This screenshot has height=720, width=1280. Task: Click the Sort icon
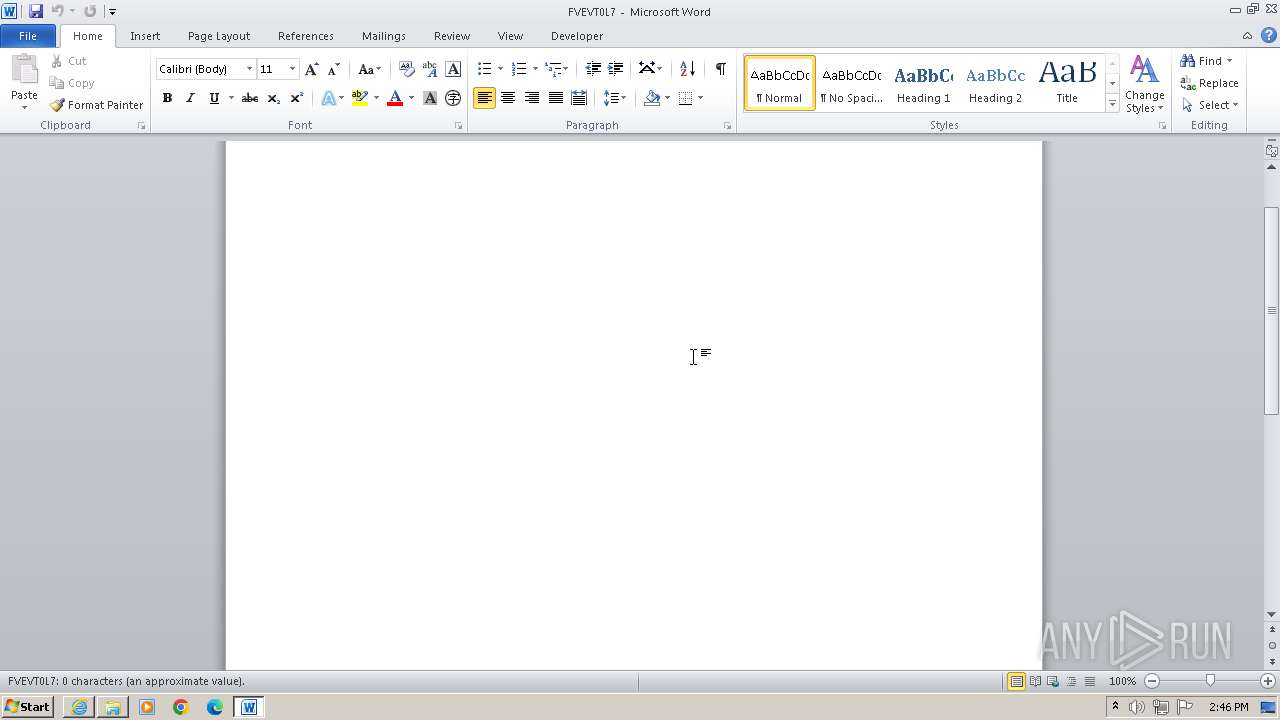click(x=687, y=69)
